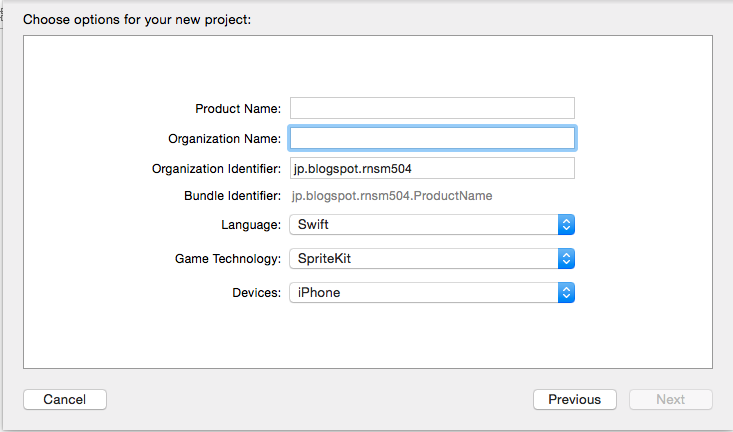This screenshot has width=733, height=432.
Task: Click the "Bundle Identifier:" label
Action: click(232, 196)
